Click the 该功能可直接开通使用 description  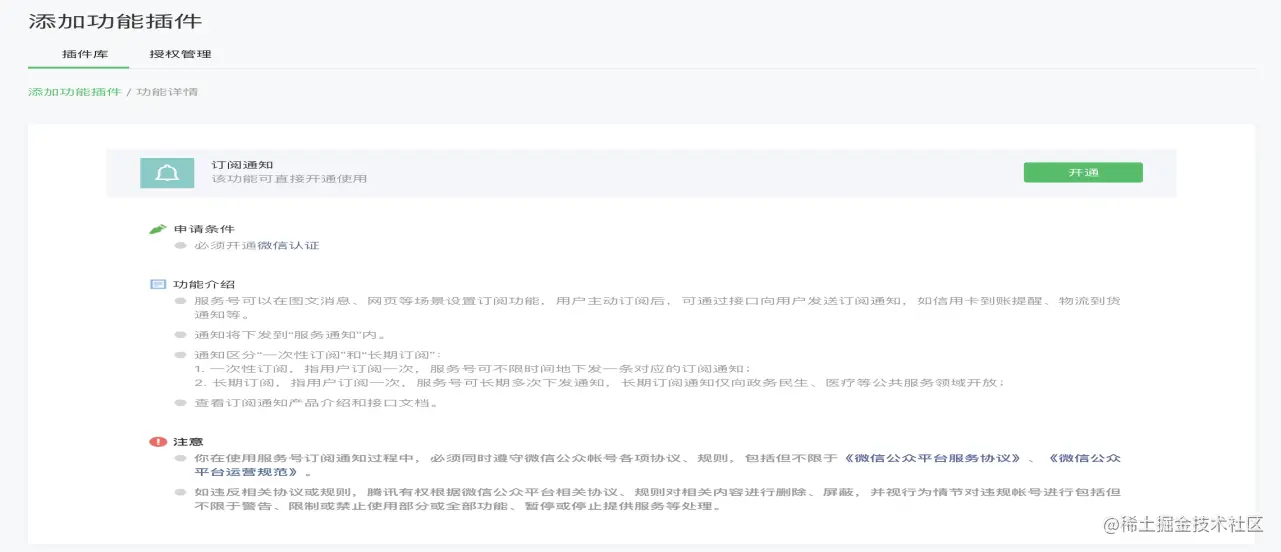click(289, 179)
